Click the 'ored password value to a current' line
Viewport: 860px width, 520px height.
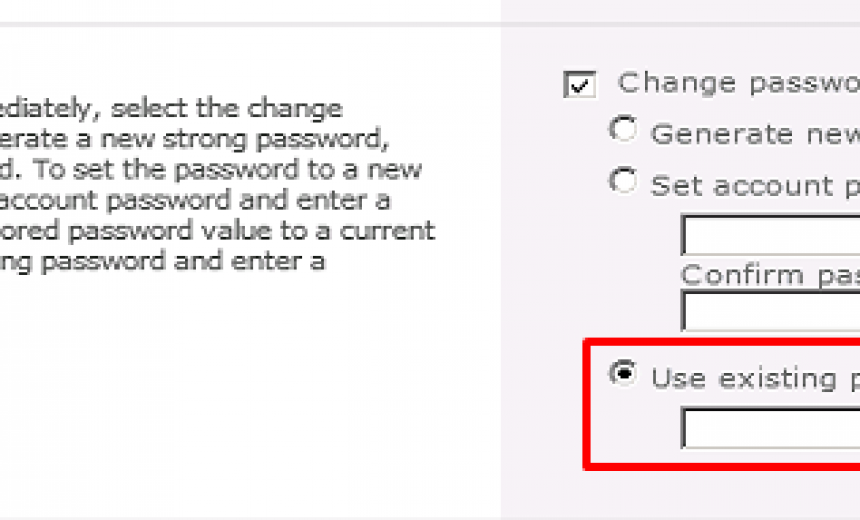(x=217, y=231)
